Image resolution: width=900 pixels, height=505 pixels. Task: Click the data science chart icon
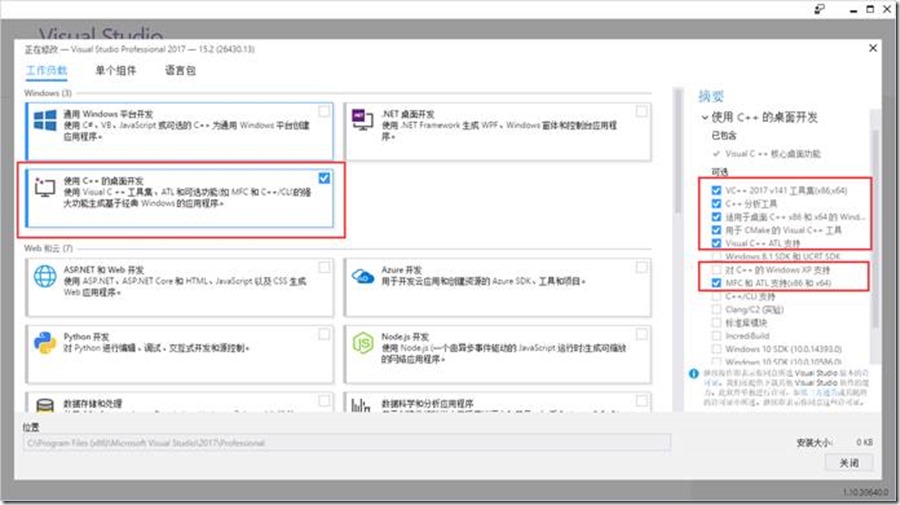360,405
